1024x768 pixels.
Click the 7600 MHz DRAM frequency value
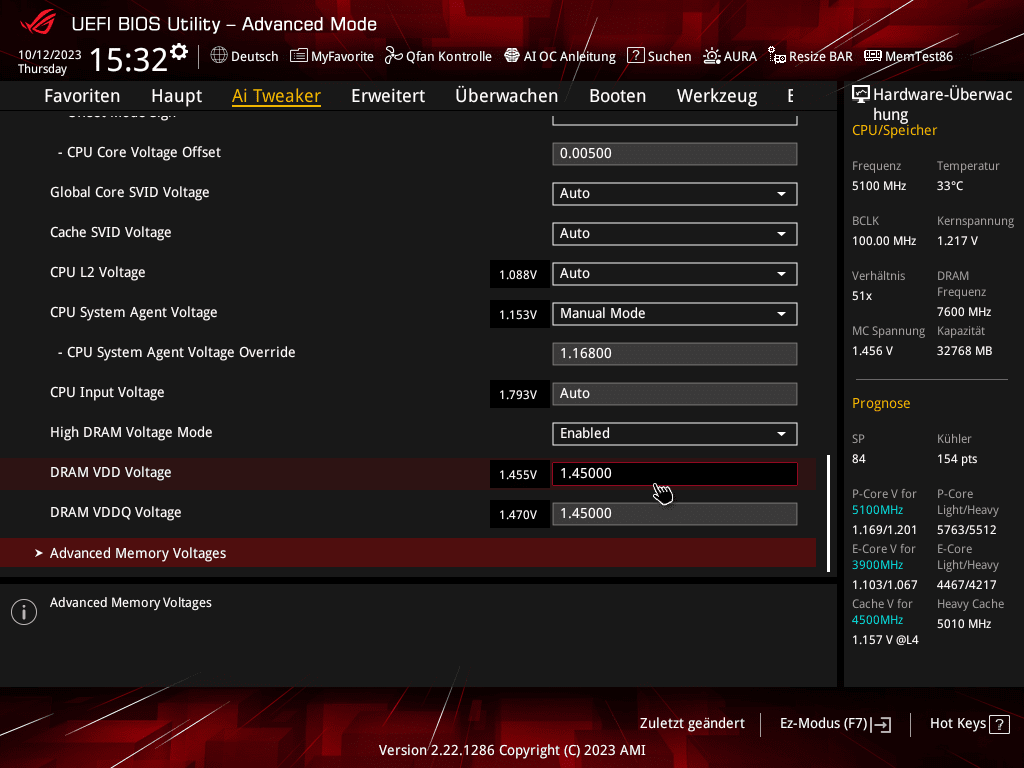[964, 312]
